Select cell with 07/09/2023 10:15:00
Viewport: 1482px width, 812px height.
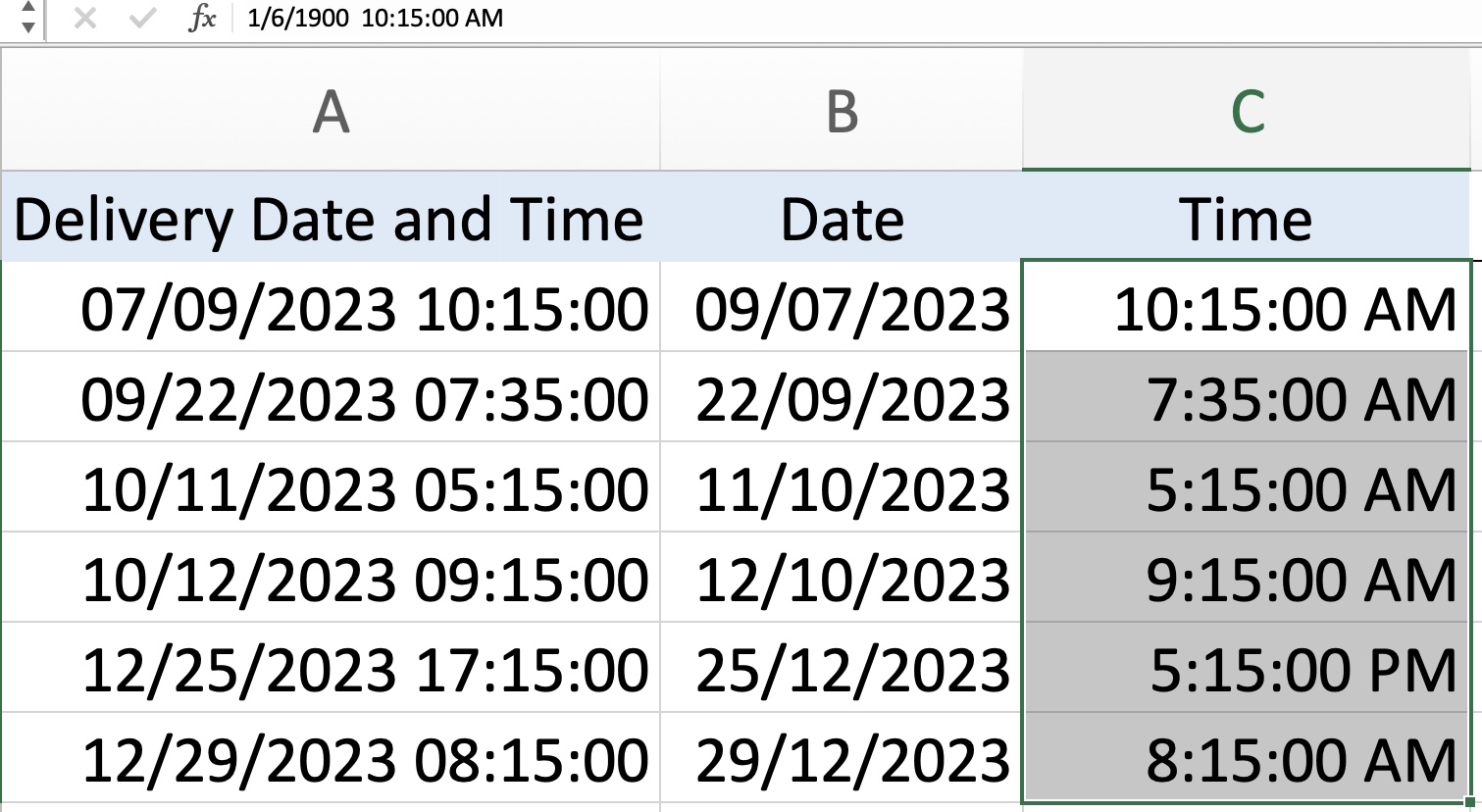click(x=331, y=307)
